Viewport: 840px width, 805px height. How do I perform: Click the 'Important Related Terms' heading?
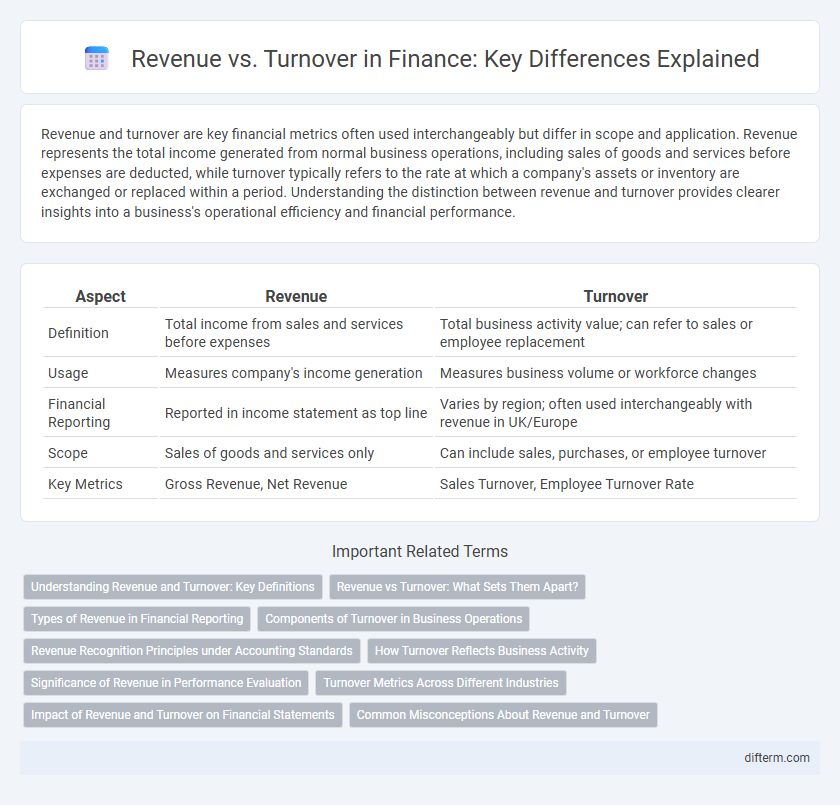(419, 551)
